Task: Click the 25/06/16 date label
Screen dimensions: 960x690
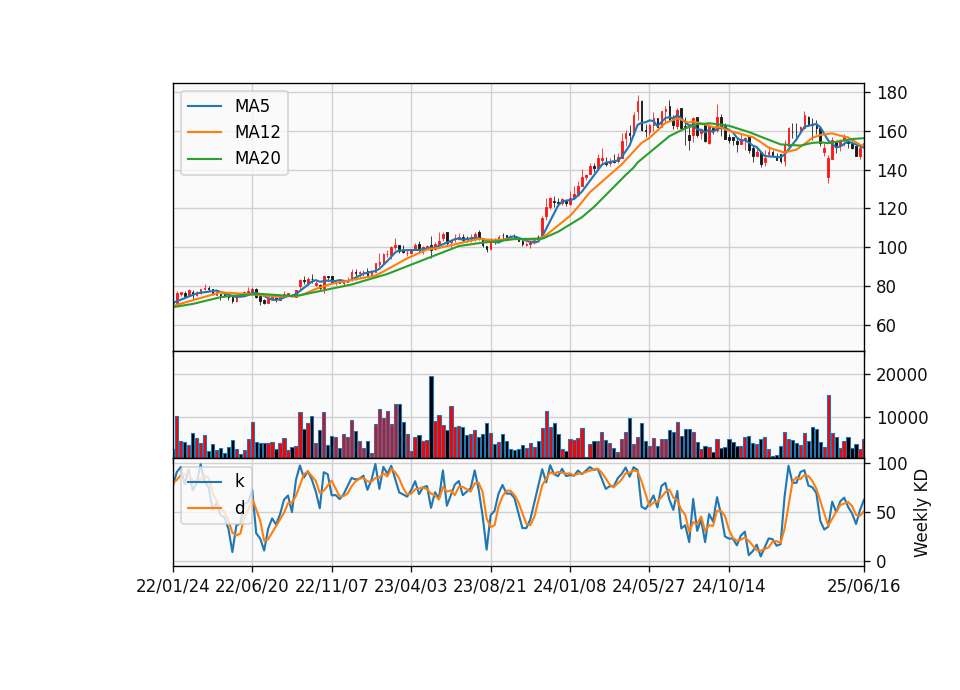Action: pos(864,586)
